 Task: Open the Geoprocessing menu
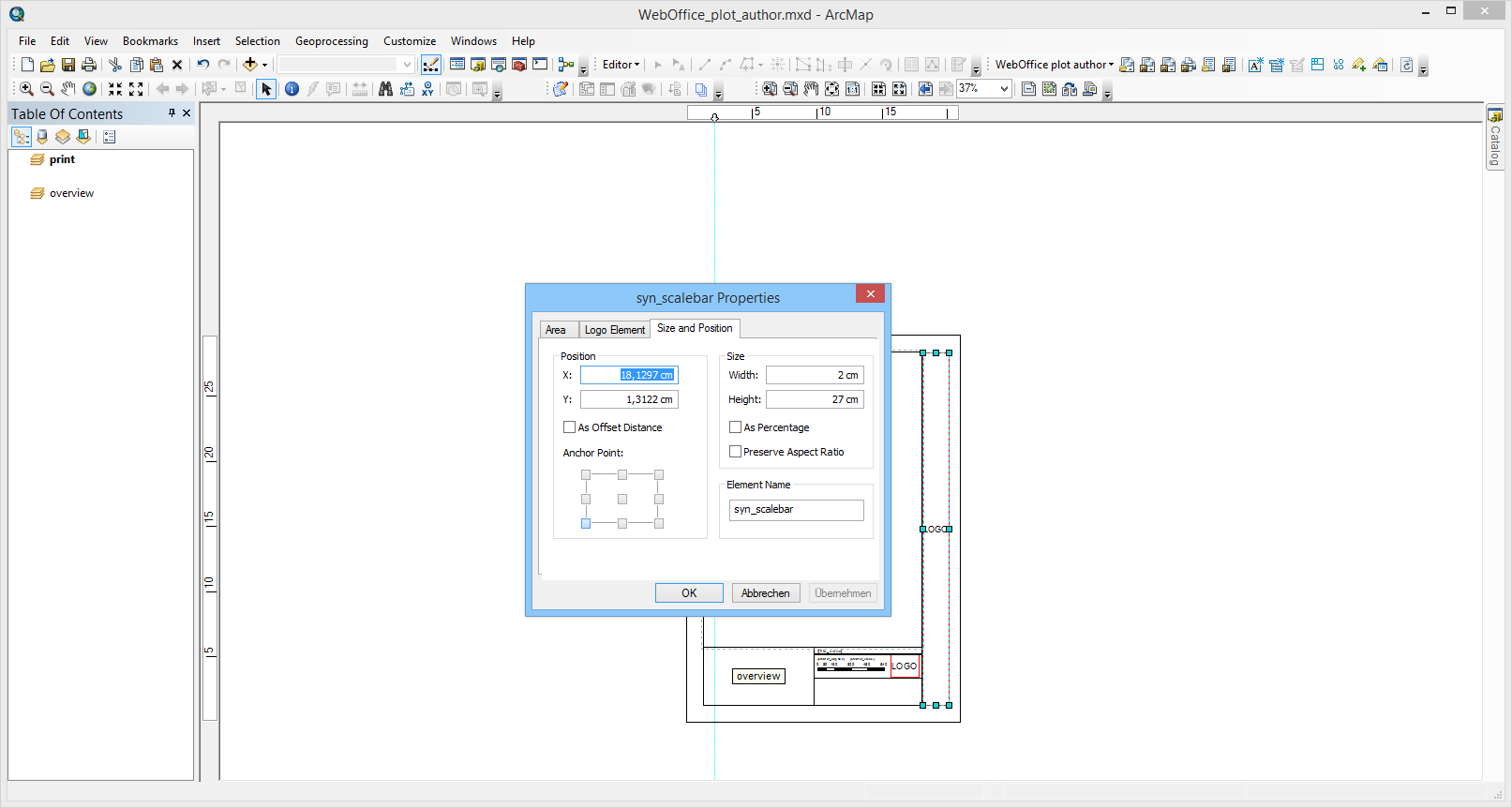331,41
